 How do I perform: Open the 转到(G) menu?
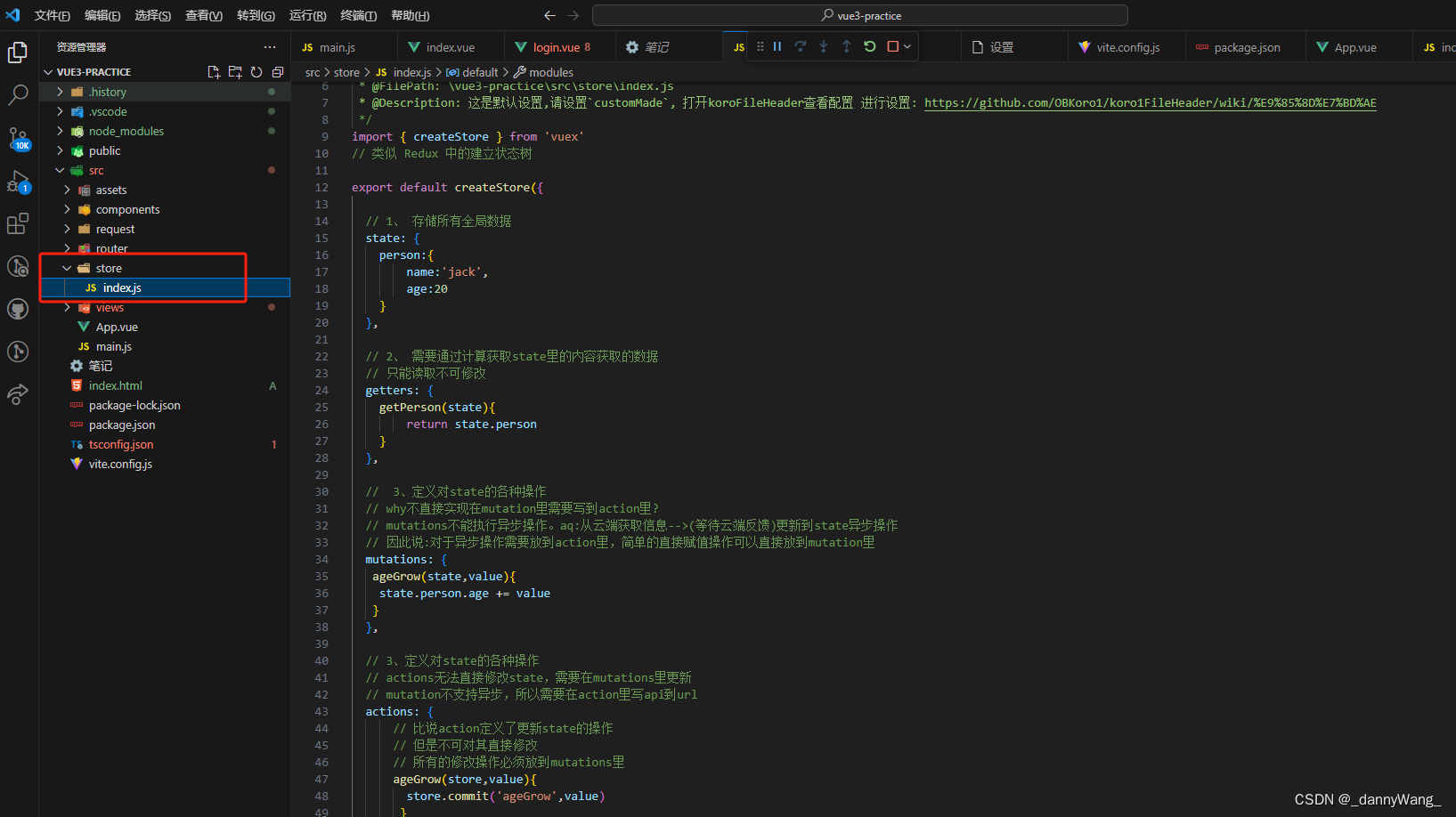coord(256,15)
